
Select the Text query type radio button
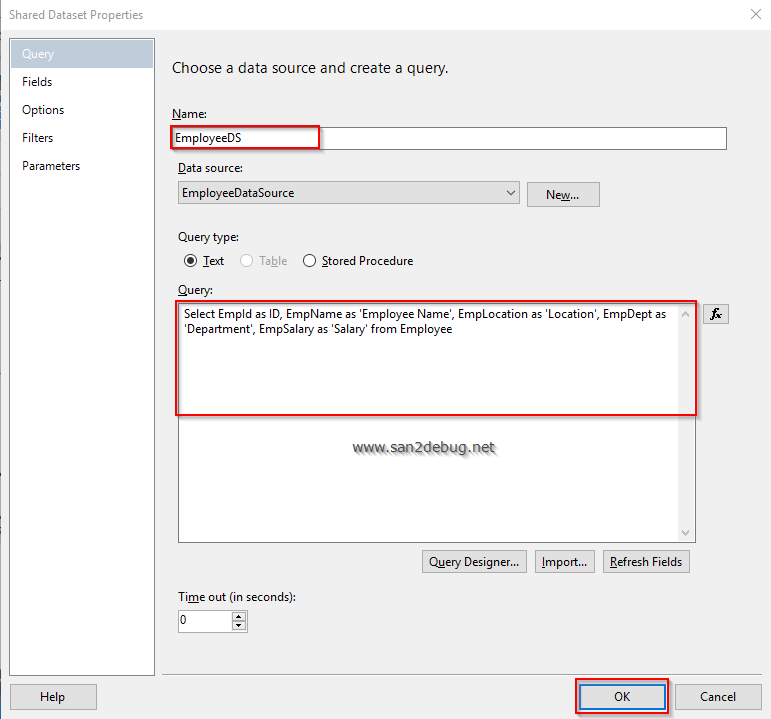click(x=191, y=261)
